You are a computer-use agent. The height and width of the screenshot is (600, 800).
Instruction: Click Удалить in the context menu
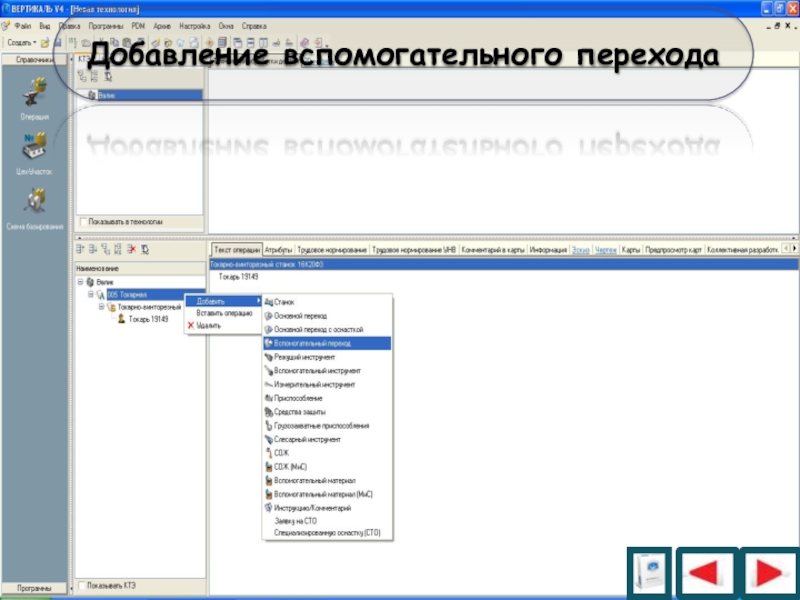coord(208,325)
